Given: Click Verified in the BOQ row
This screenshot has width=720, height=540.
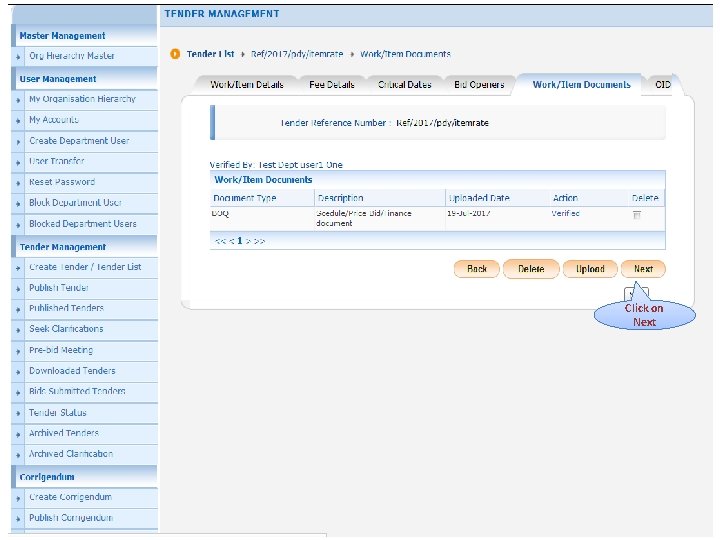Looking at the screenshot, I should [x=565, y=214].
